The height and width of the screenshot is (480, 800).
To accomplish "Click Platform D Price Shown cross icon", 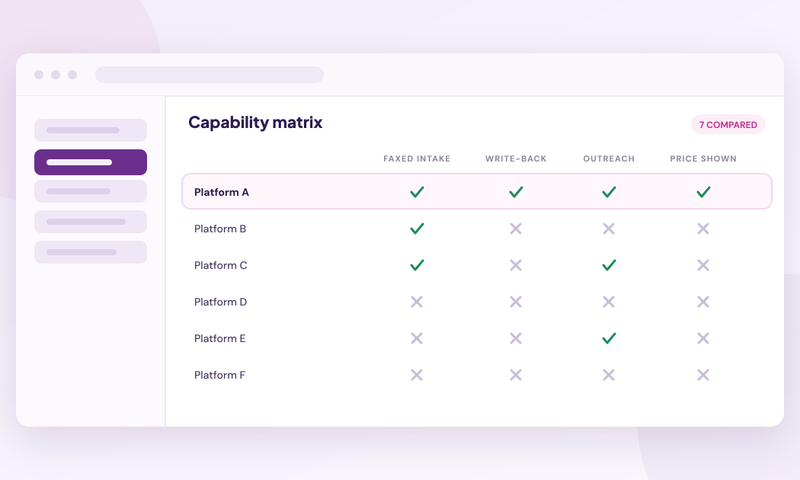I will (x=703, y=302).
